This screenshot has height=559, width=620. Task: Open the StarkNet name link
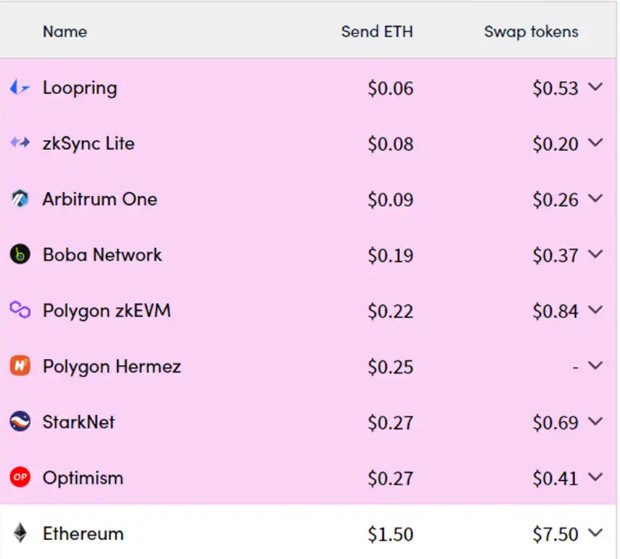pos(79,422)
